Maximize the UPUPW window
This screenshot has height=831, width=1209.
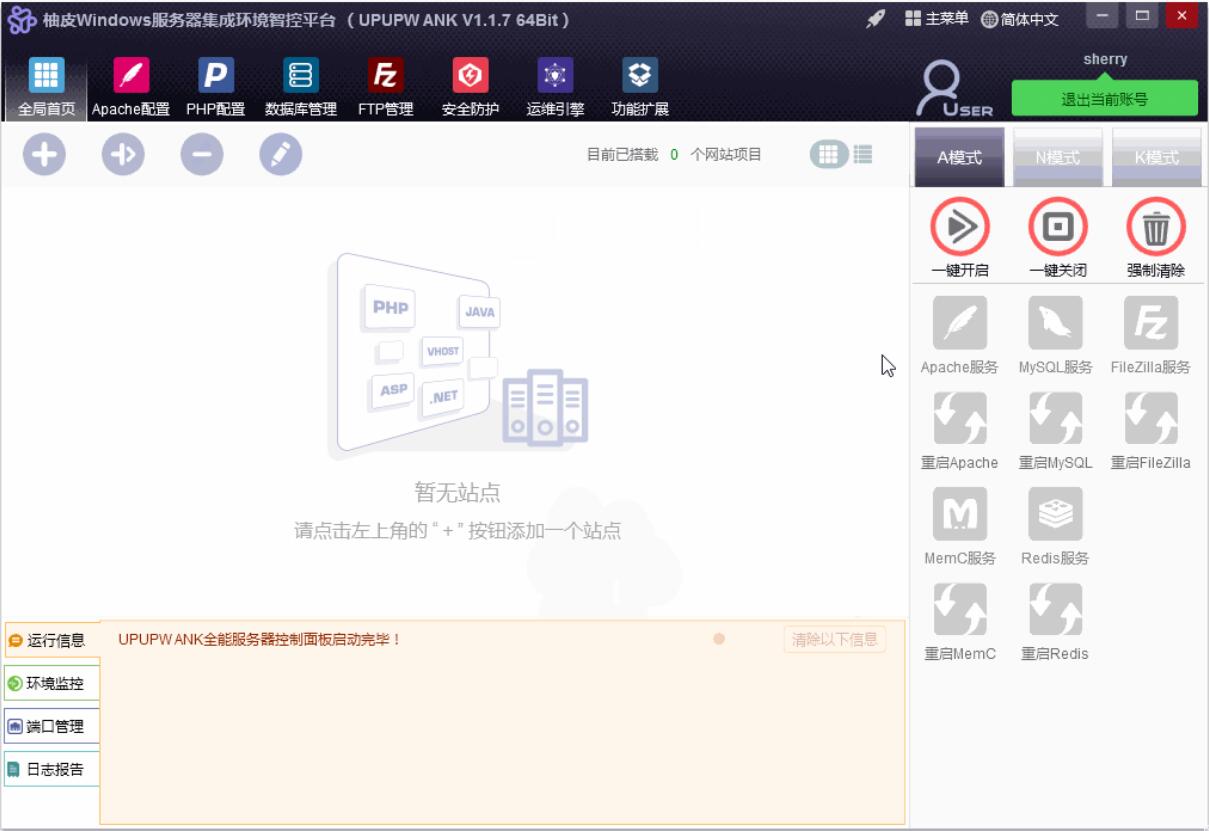(x=1141, y=15)
